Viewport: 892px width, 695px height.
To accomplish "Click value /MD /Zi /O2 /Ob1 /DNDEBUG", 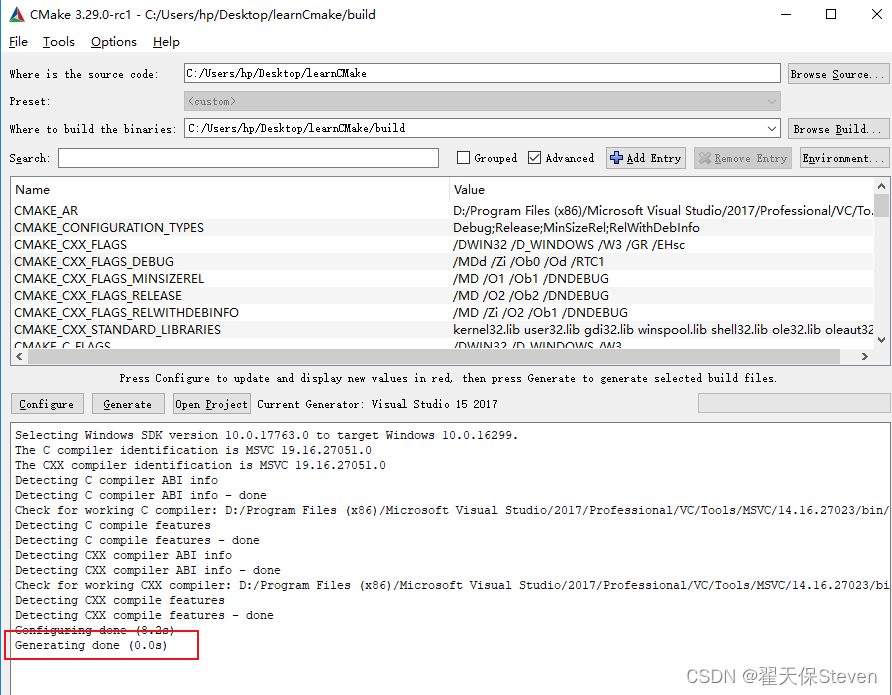I will click(x=540, y=313).
